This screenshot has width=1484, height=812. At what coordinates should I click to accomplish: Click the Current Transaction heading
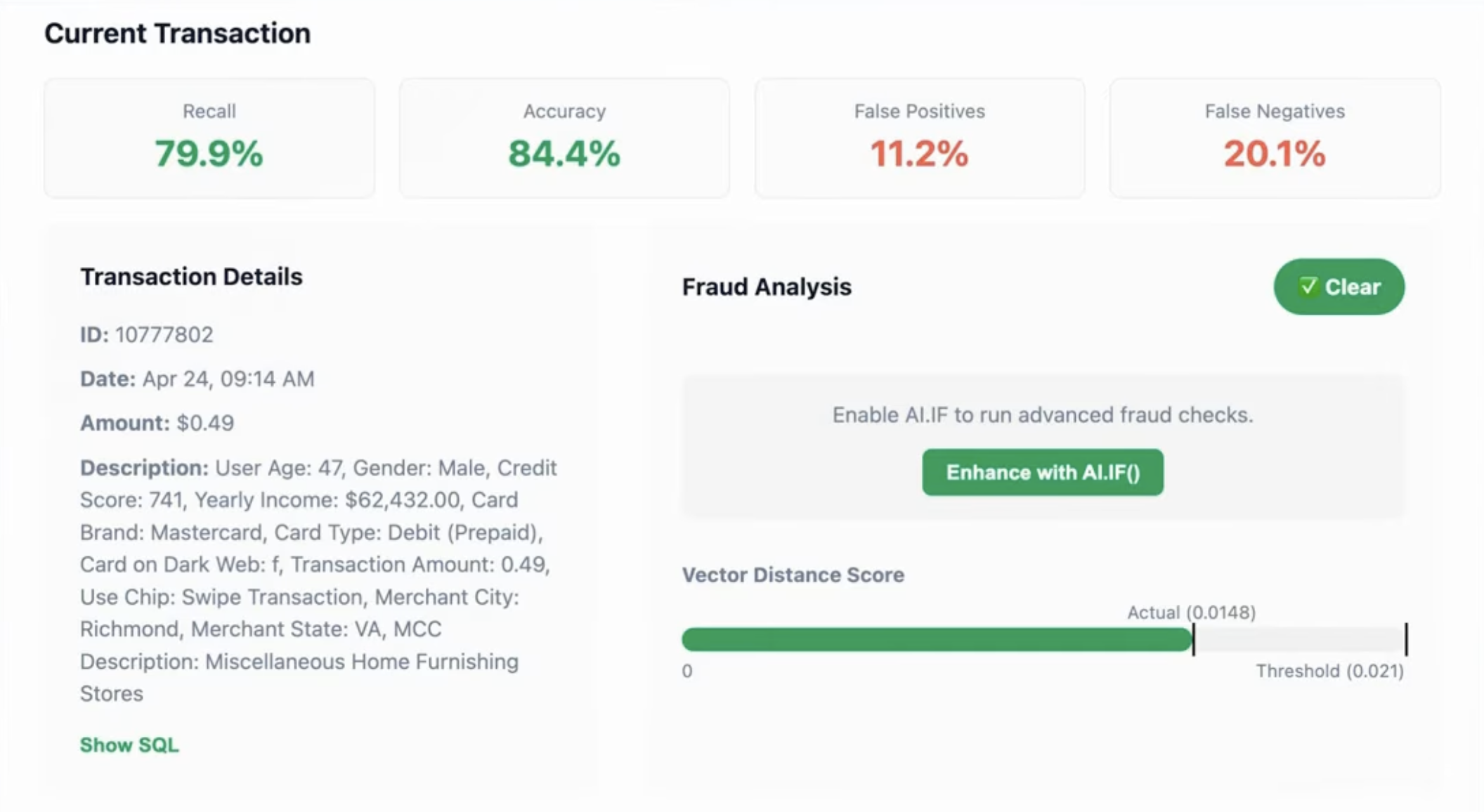coord(178,33)
